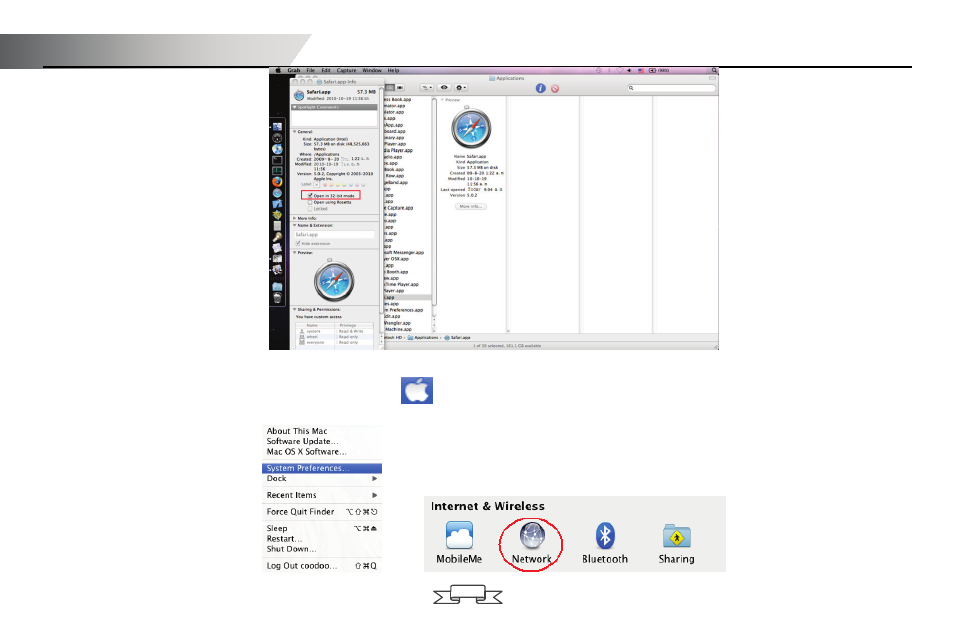Open the Edit menu
The height and width of the screenshot is (636, 955).
(326, 70)
